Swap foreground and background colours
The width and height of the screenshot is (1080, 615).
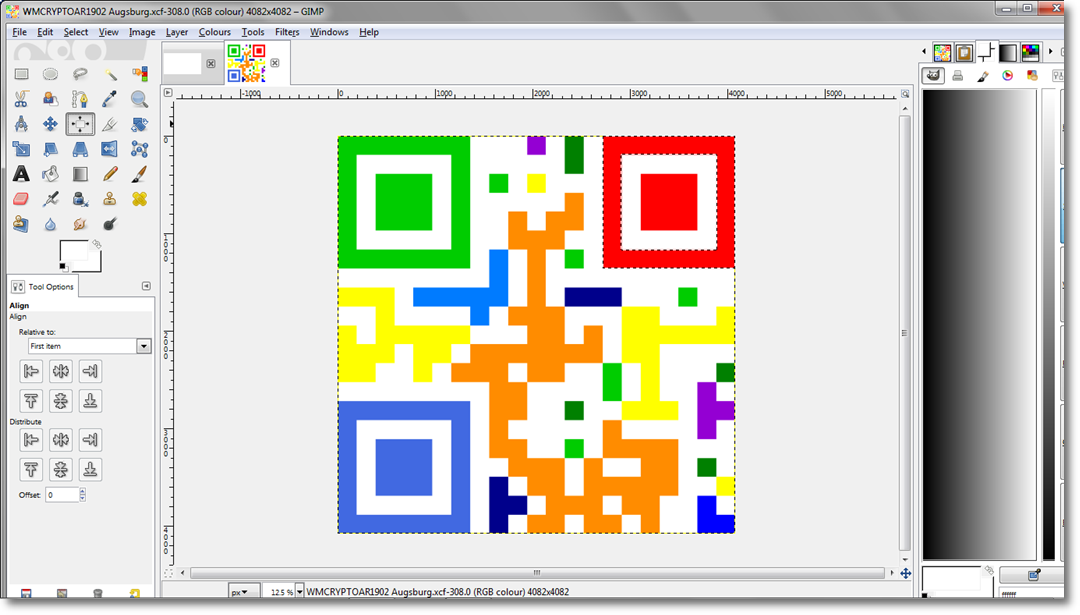(96, 244)
